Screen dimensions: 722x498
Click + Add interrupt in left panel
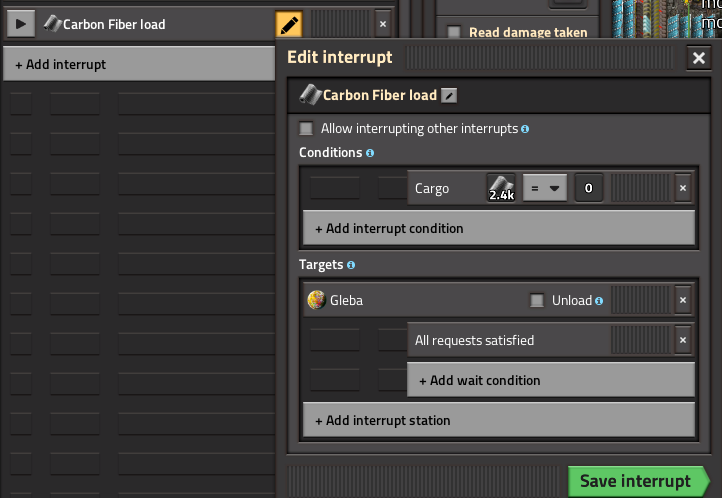[138, 65]
